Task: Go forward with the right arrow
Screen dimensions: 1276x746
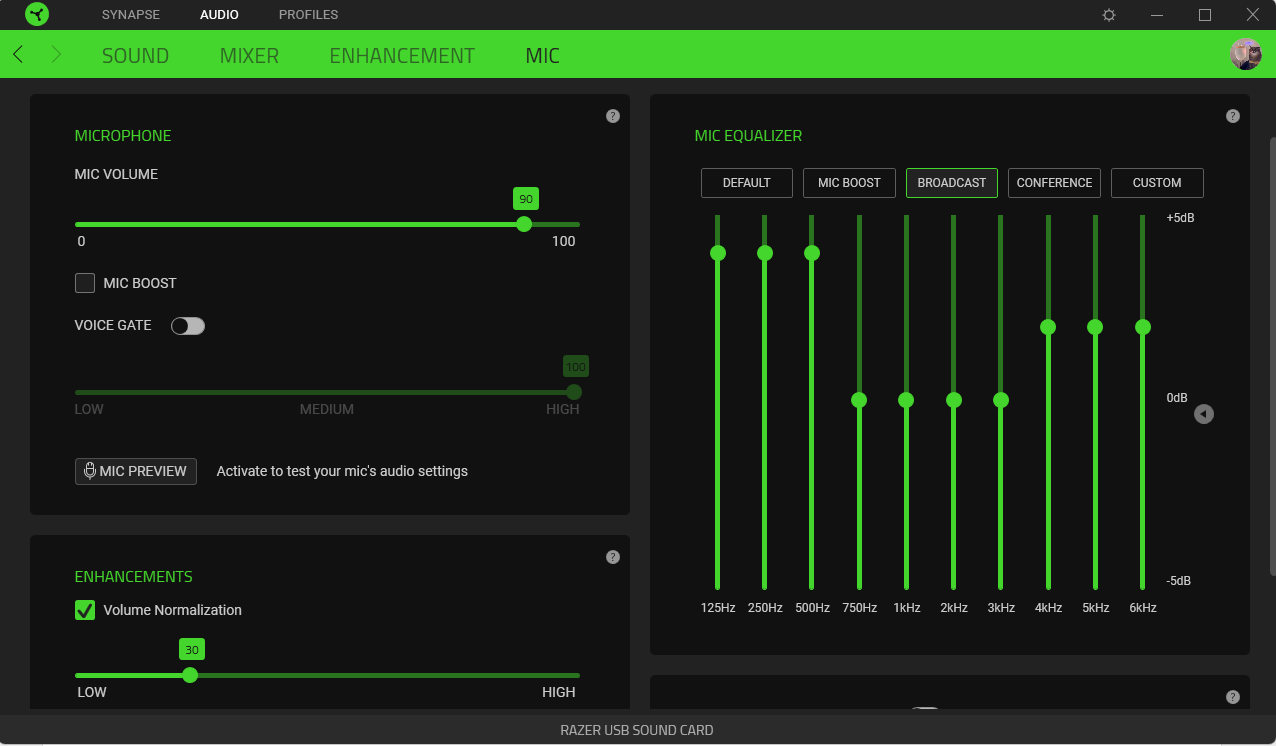Action: pos(56,54)
